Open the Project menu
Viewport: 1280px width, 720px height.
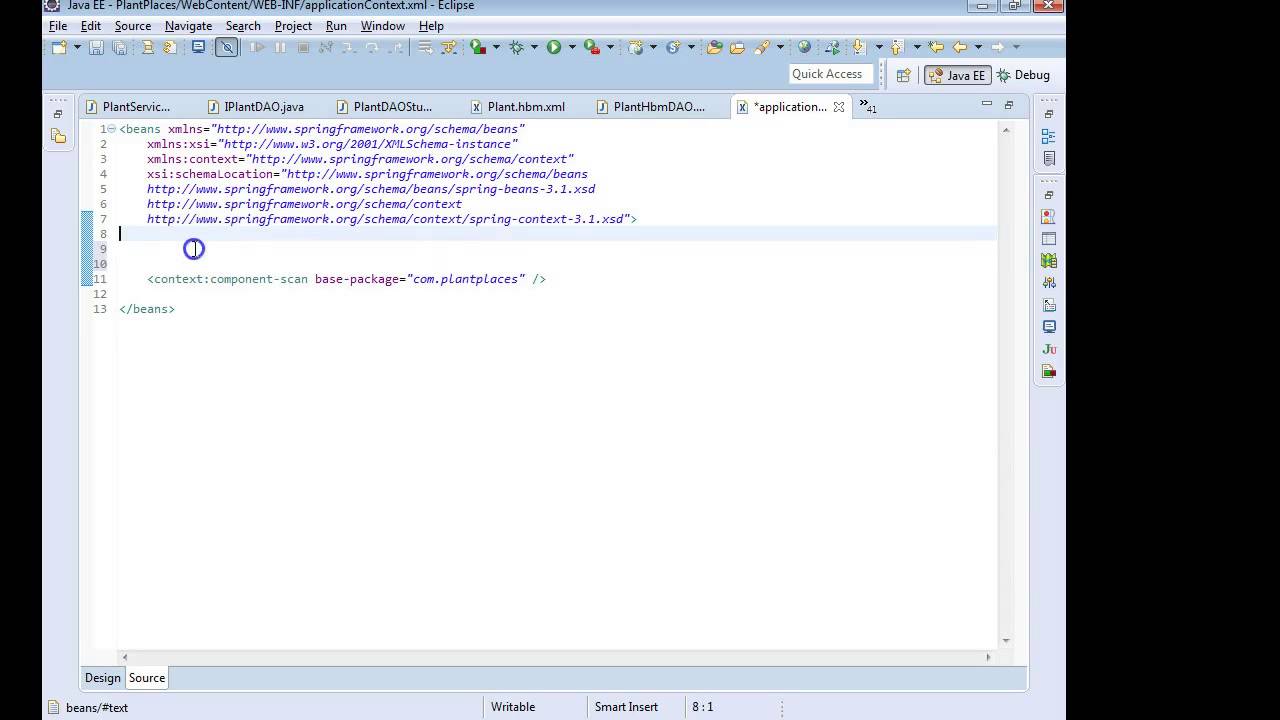click(293, 26)
